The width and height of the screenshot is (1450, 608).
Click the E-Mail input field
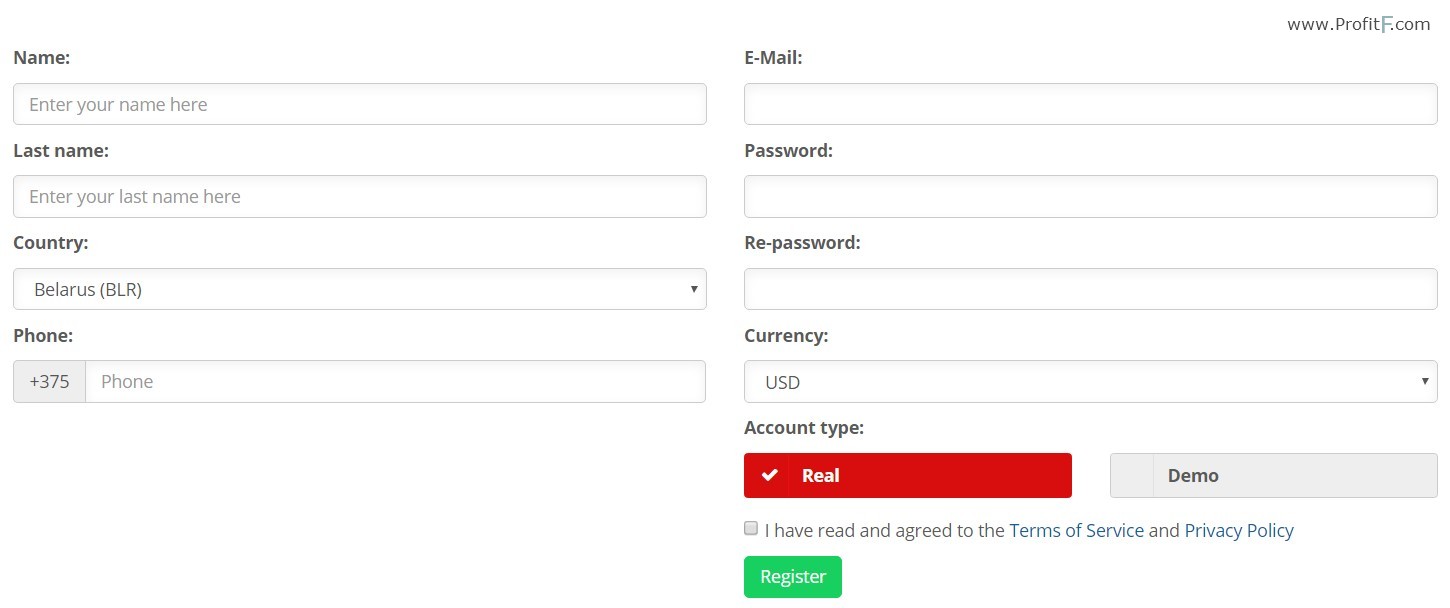pos(1091,104)
